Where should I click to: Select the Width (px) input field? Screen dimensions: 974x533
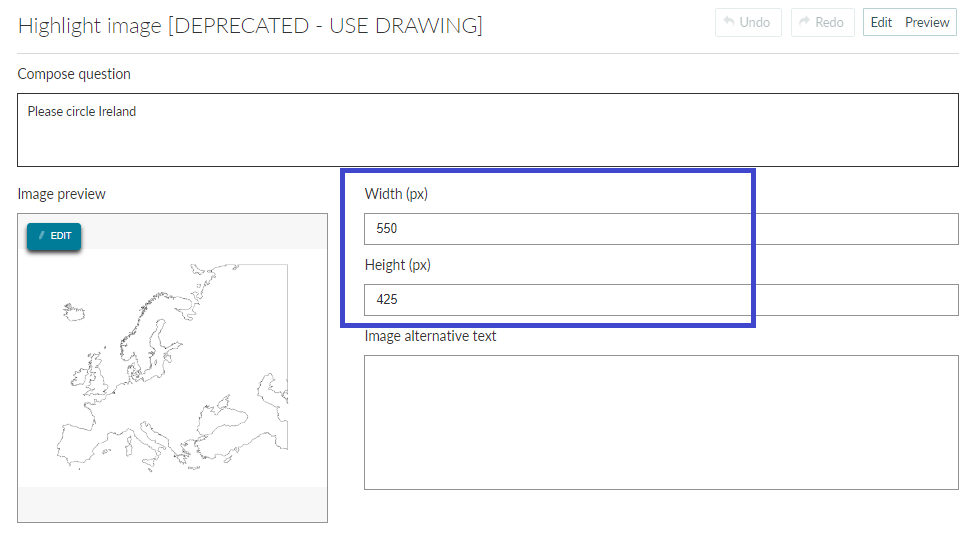pyautogui.click(x=661, y=229)
